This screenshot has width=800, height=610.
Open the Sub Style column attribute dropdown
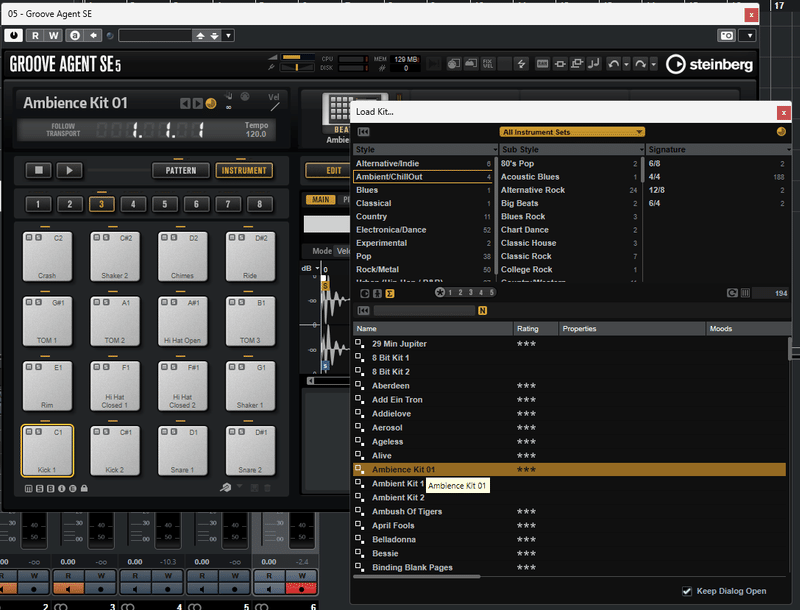(x=641, y=149)
